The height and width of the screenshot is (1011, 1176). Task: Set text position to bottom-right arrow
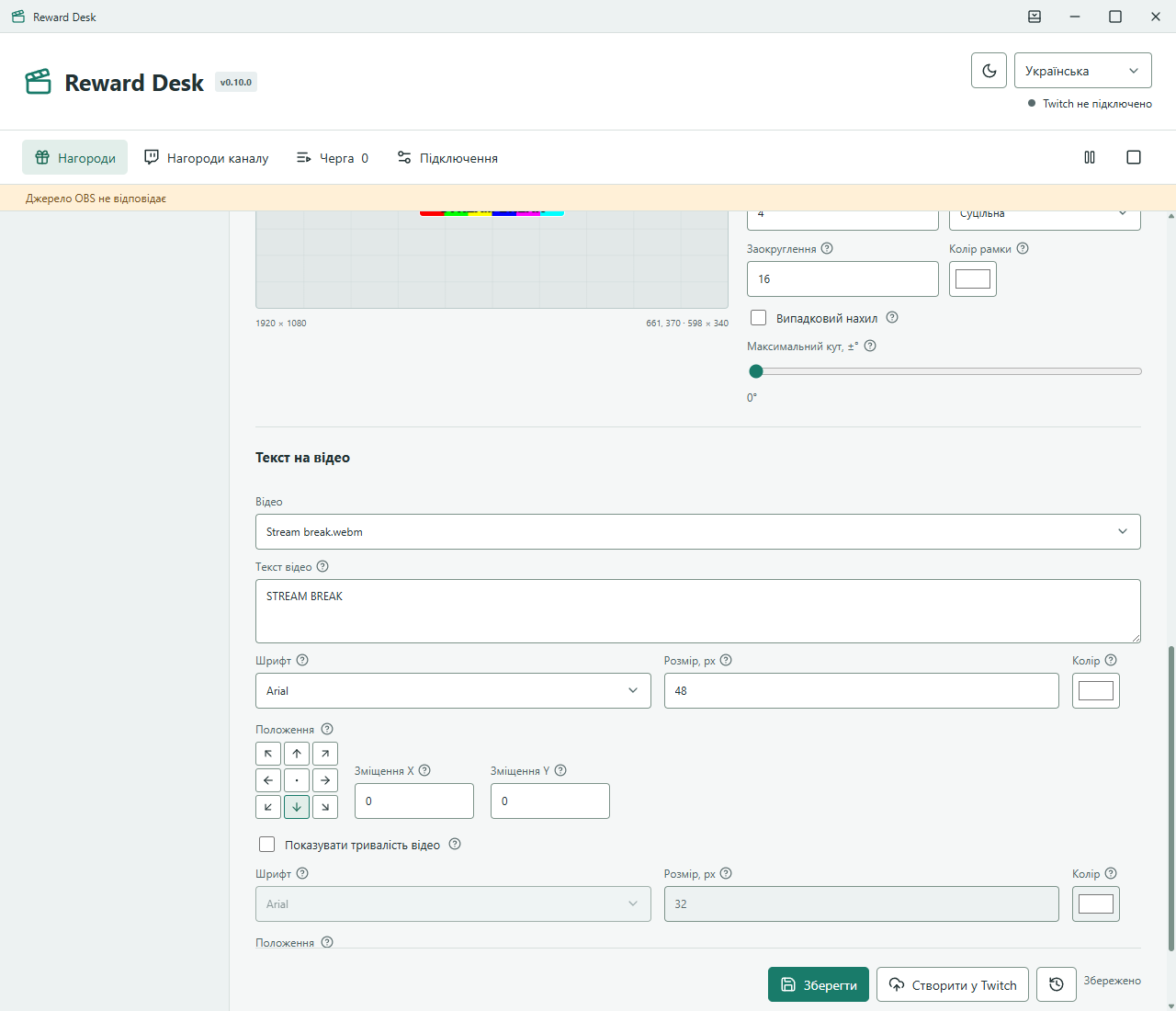[325, 807]
